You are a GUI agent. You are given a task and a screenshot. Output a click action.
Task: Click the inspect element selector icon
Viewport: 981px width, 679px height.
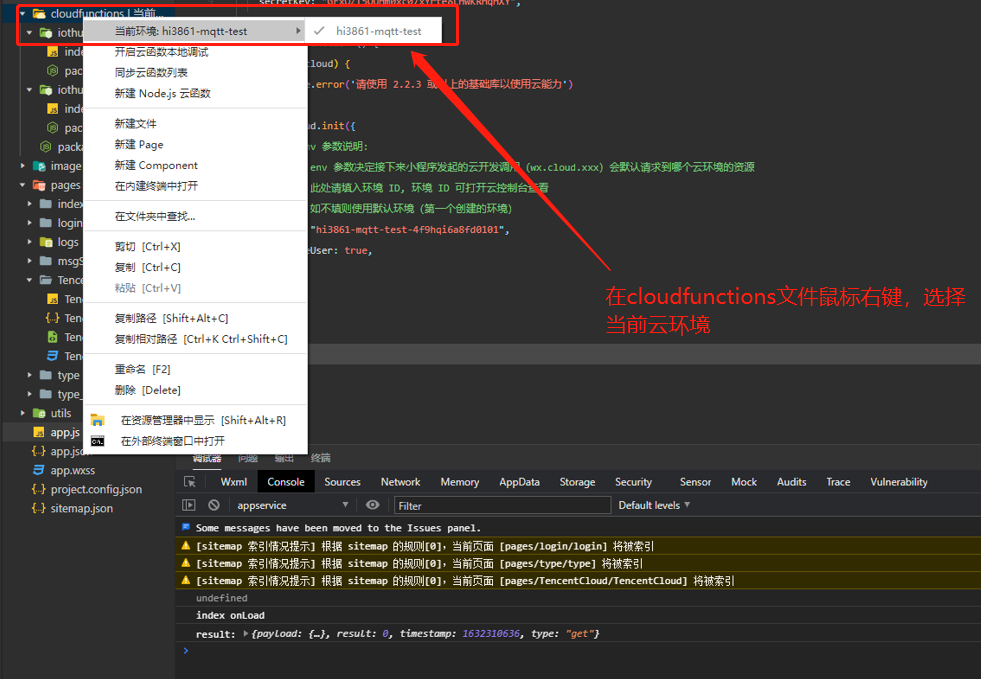(x=190, y=482)
